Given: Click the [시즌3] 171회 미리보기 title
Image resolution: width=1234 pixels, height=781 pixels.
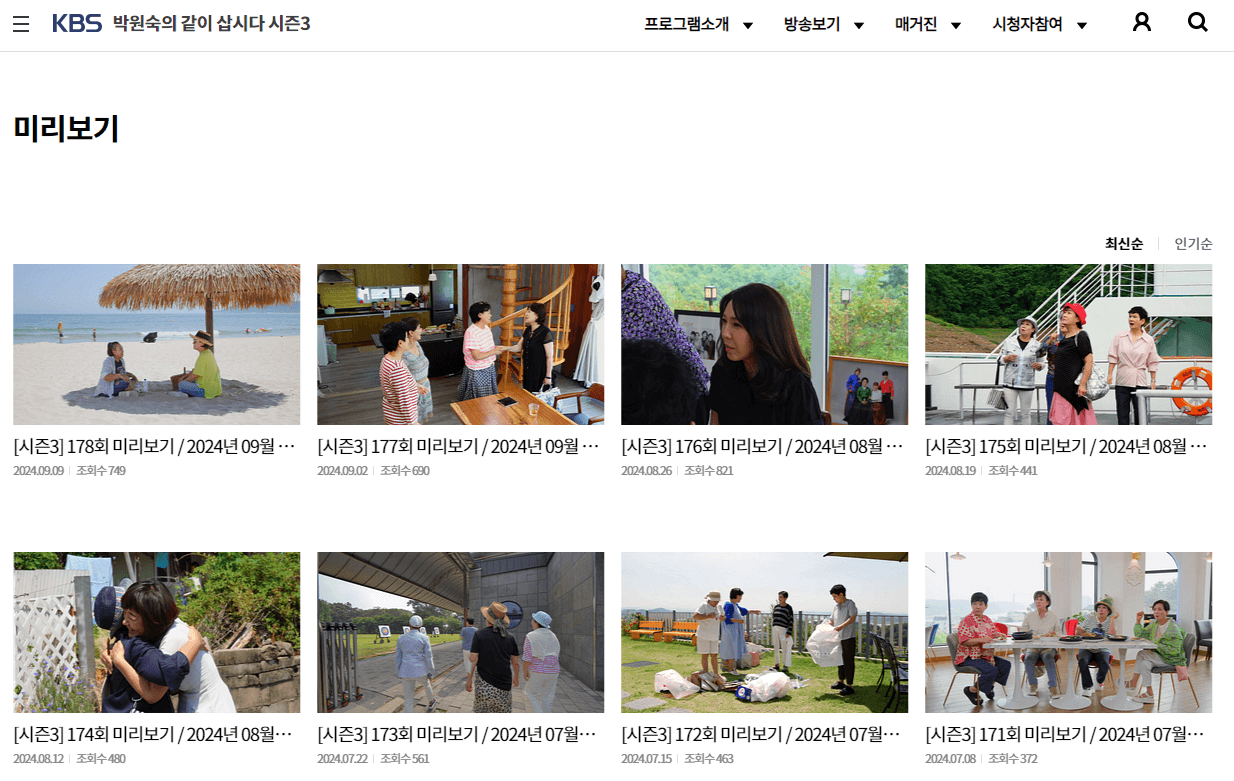Looking at the screenshot, I should click(1067, 734).
